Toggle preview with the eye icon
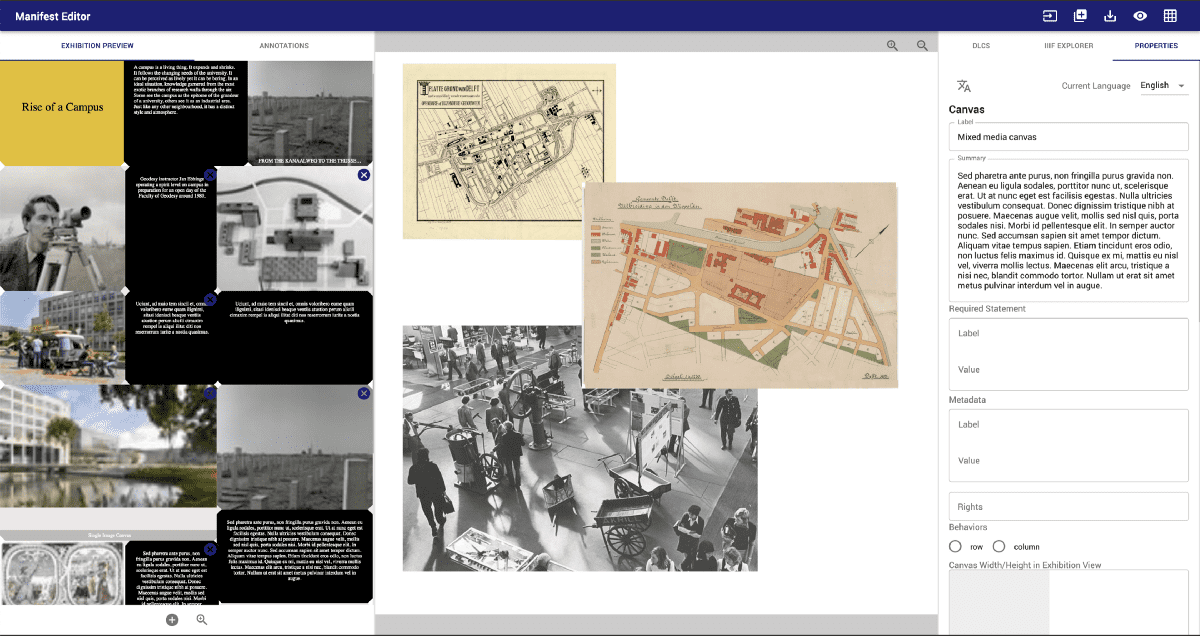The width and height of the screenshot is (1200, 636). tap(1140, 16)
